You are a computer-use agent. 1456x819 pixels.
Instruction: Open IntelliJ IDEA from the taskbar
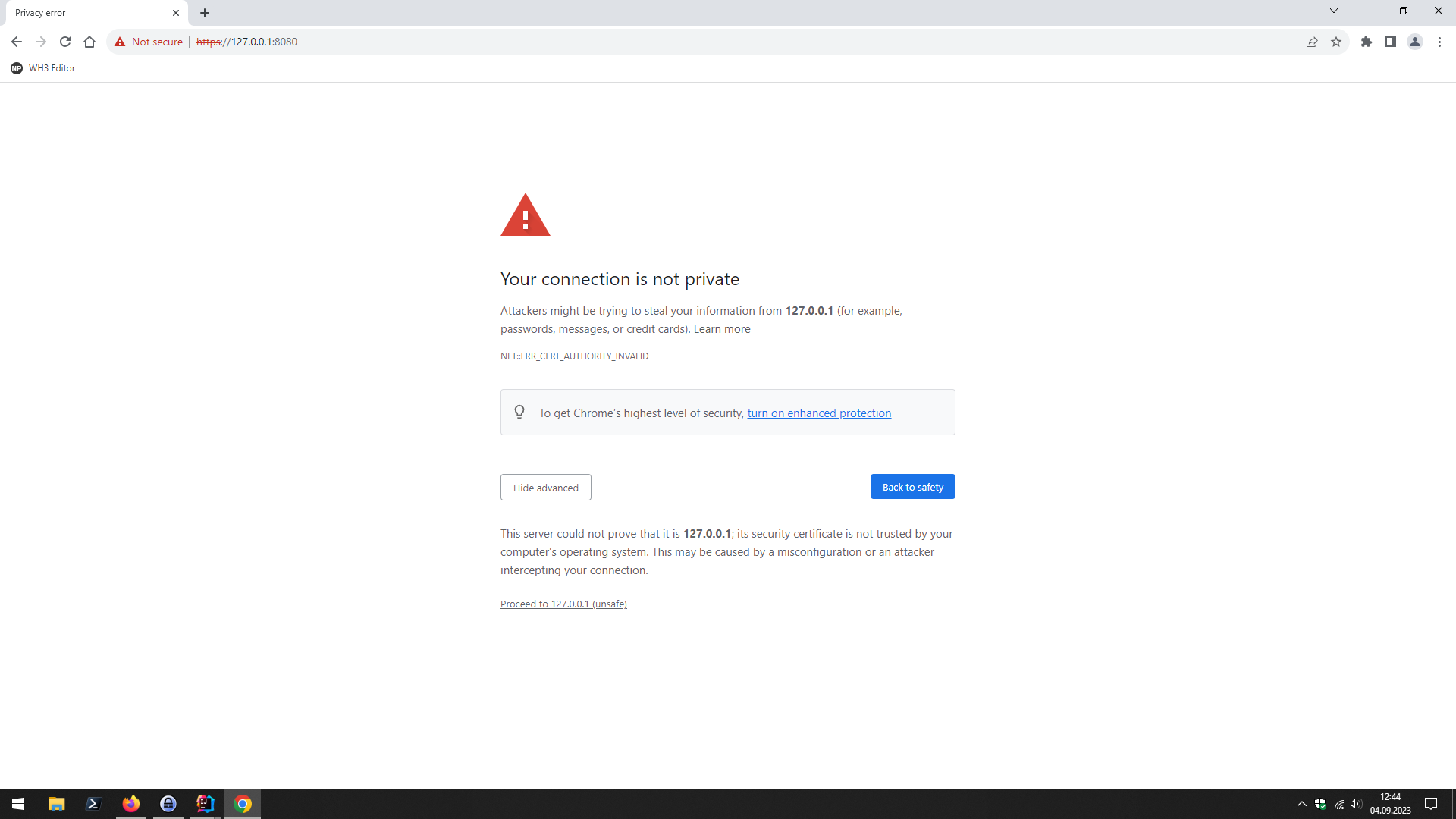coord(205,803)
